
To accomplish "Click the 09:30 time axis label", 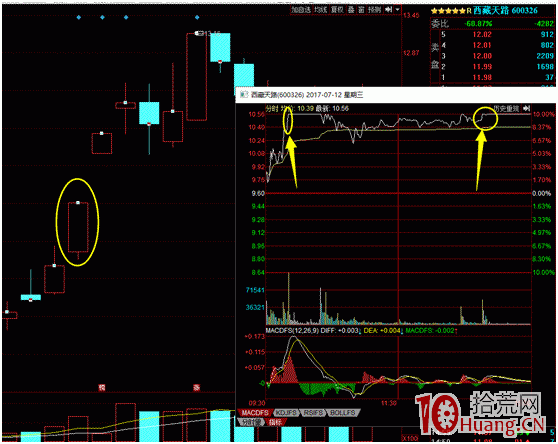I will 257,403.
